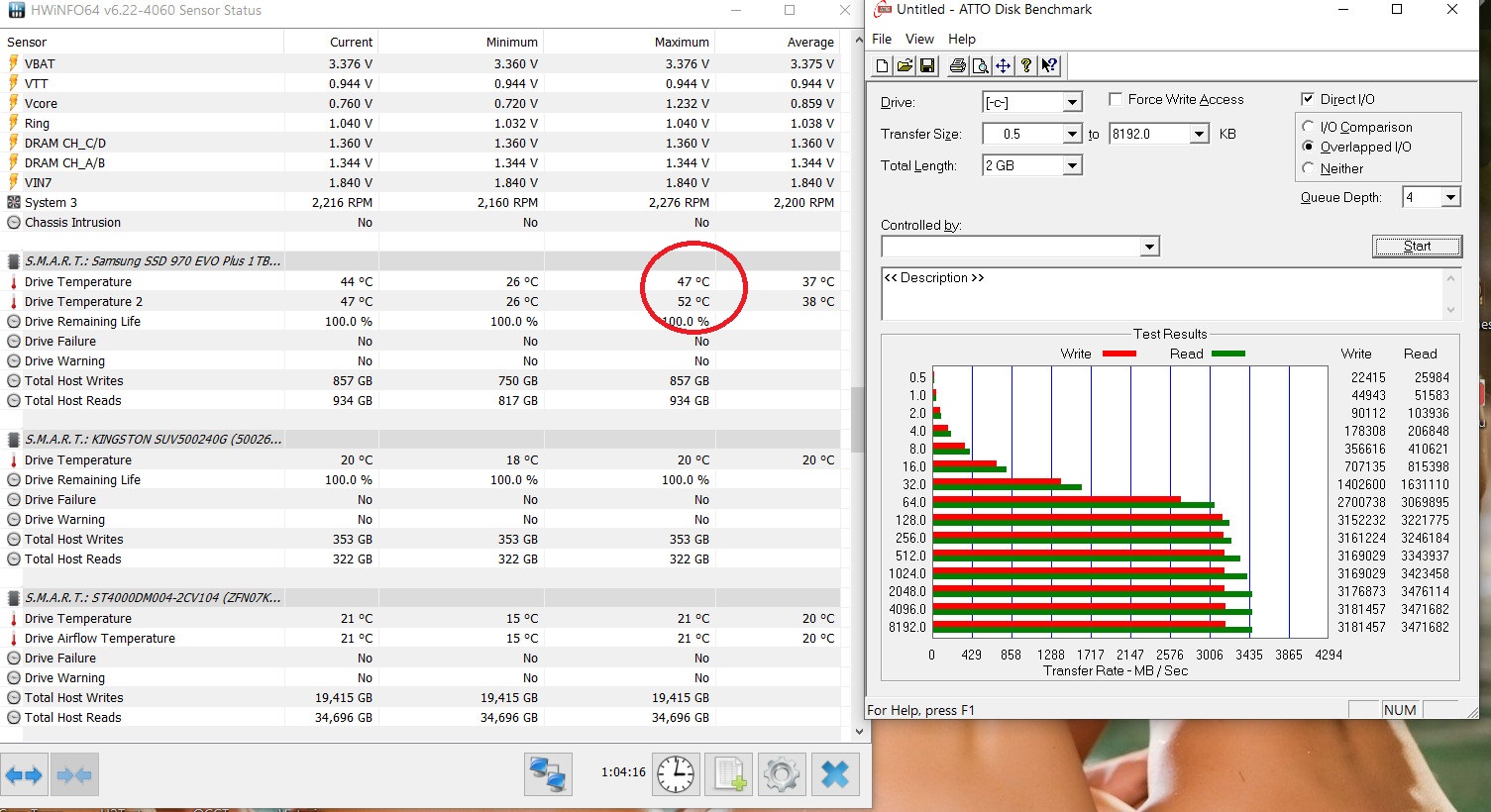
Task: Click the NUM indicator in ATTO status bar
Action: click(1400, 709)
